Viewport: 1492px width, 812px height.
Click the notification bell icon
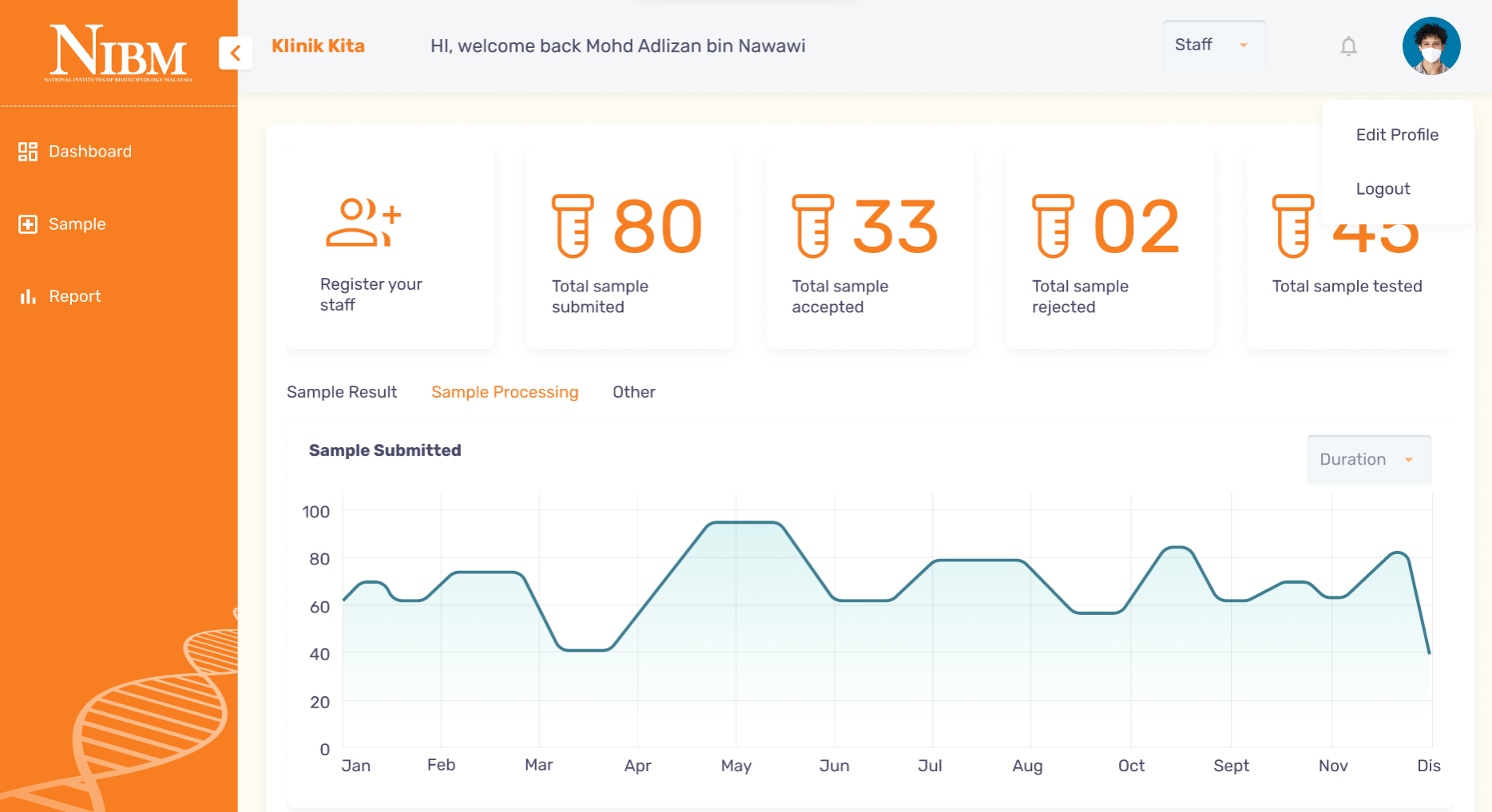1348,46
